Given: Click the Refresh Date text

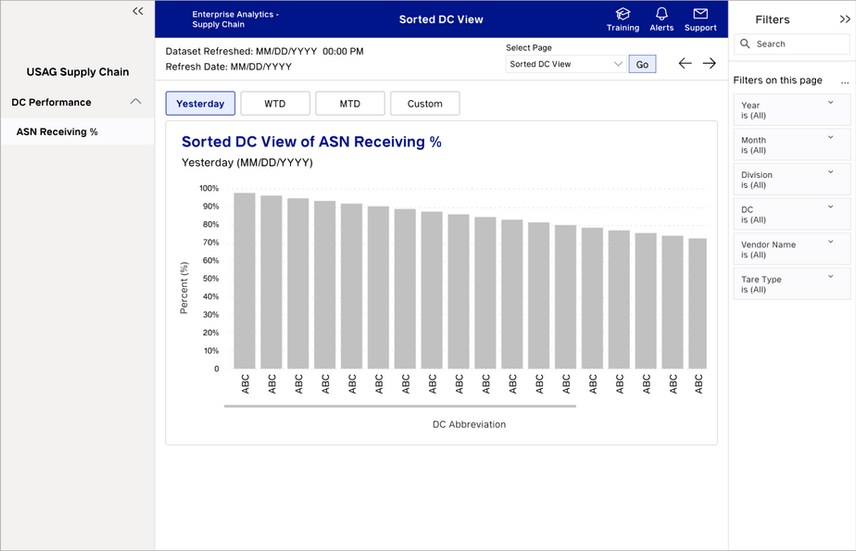Looking at the screenshot, I should 228,67.
